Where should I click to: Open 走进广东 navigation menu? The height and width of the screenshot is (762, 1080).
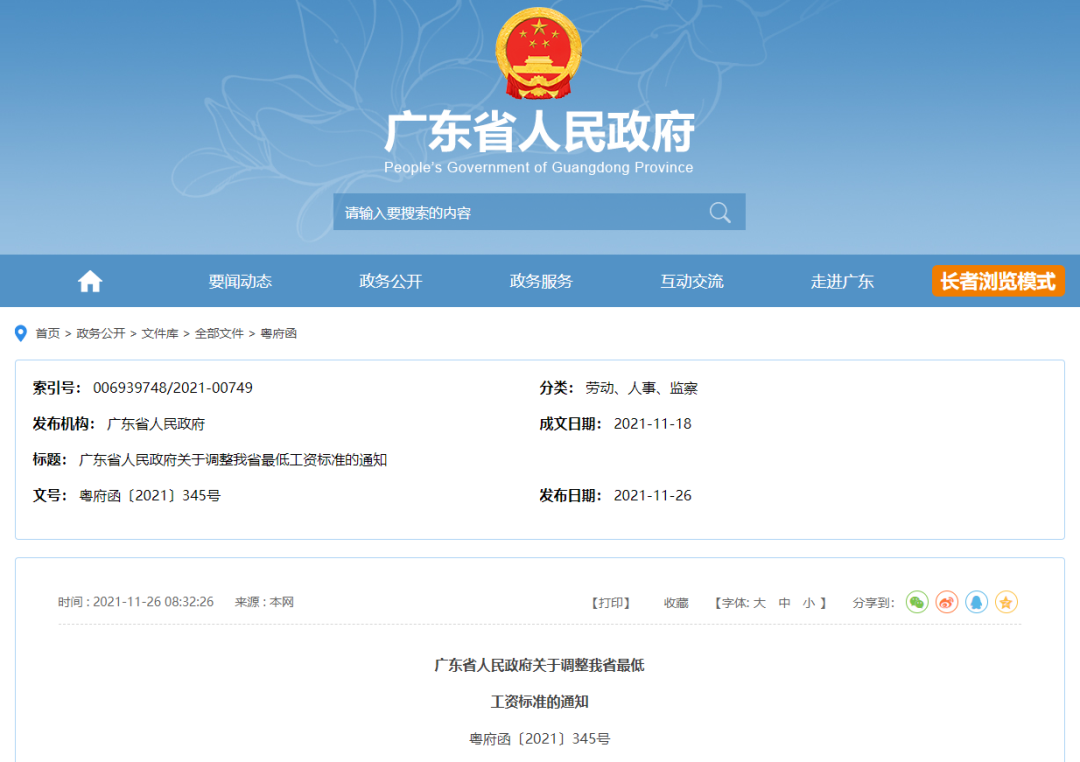(x=842, y=281)
